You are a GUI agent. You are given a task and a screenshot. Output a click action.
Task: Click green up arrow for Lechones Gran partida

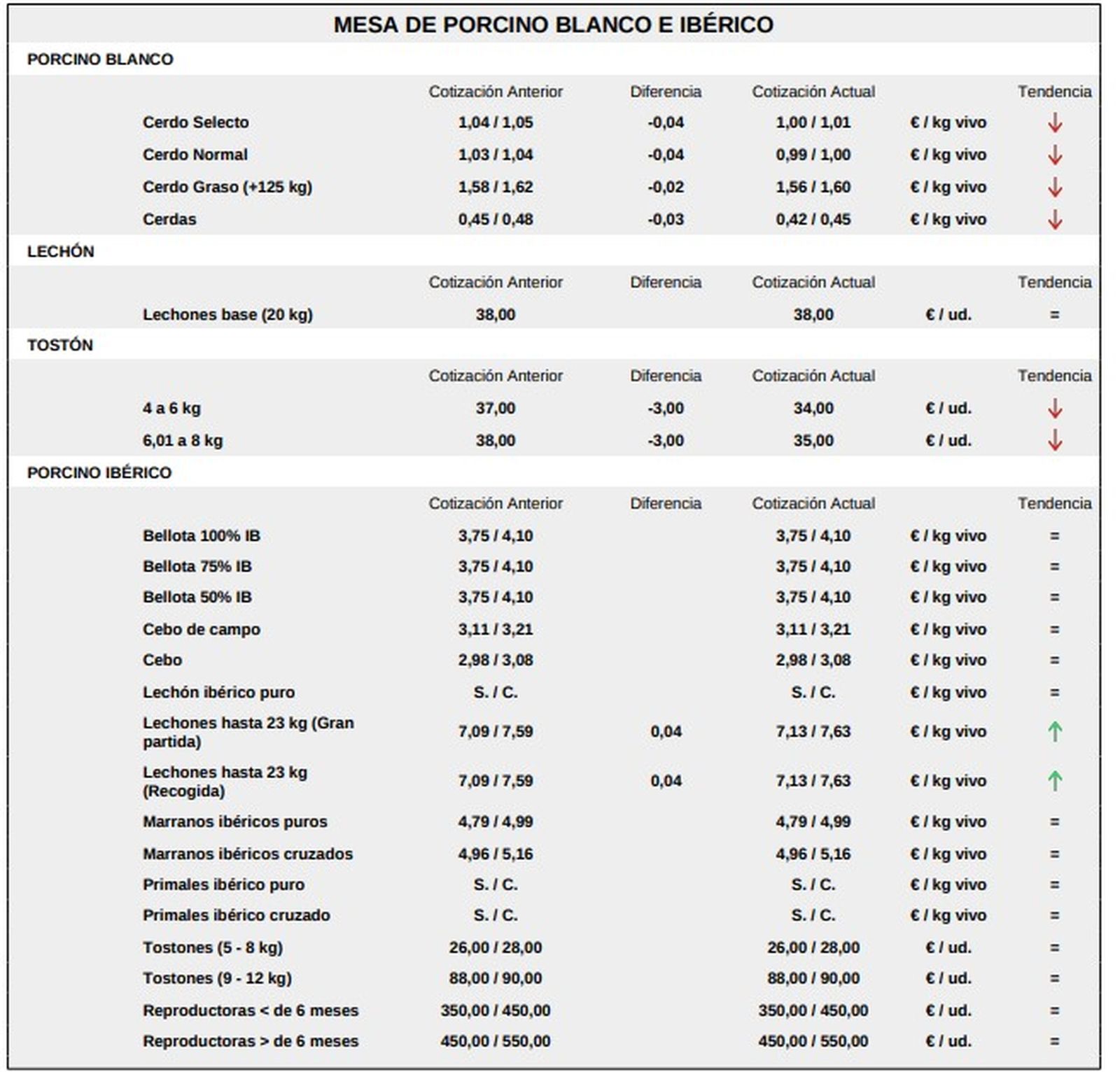click(x=1054, y=732)
